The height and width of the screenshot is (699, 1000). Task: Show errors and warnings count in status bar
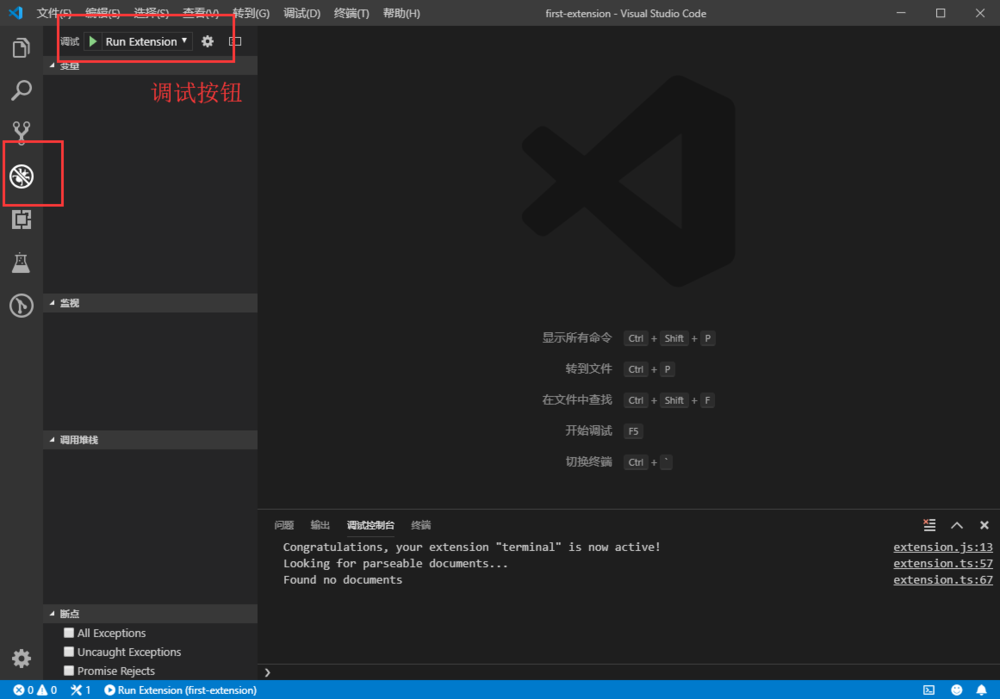pyautogui.click(x=35, y=690)
